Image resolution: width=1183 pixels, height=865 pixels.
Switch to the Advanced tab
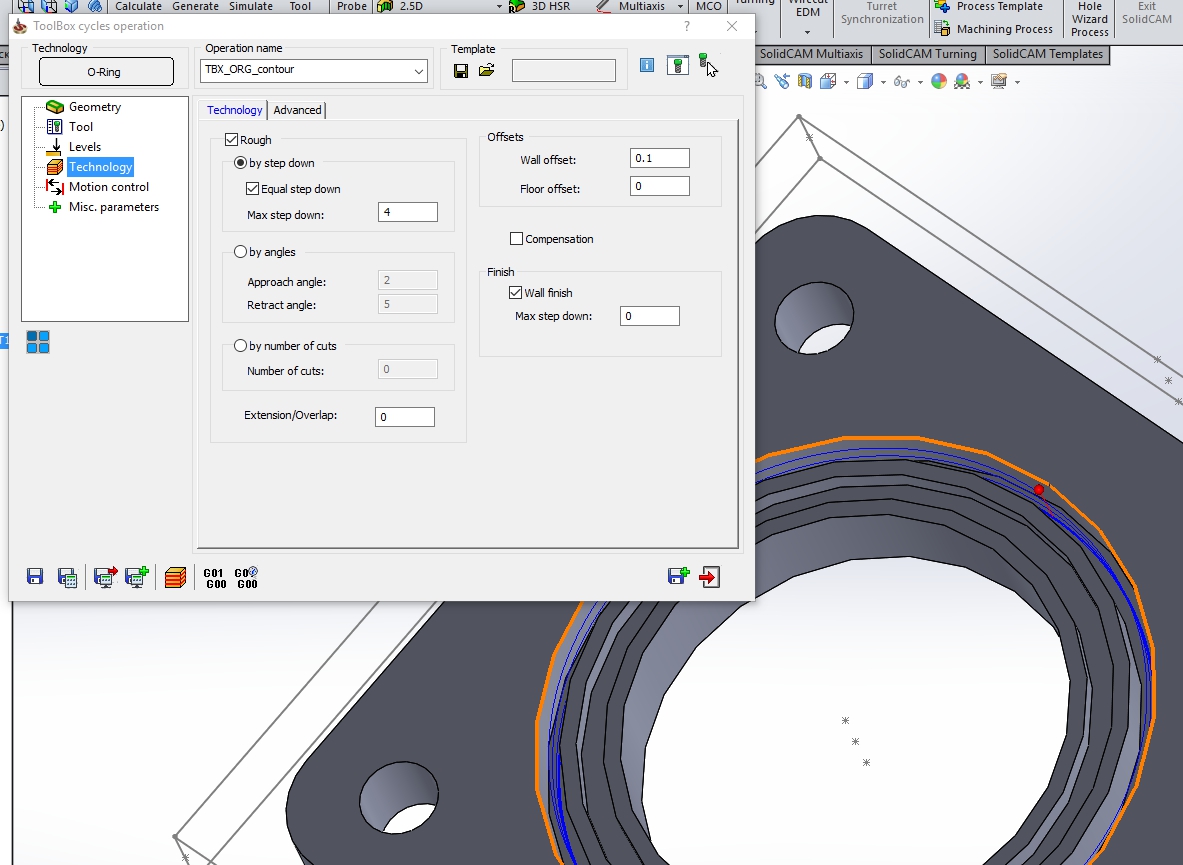pyautogui.click(x=297, y=110)
